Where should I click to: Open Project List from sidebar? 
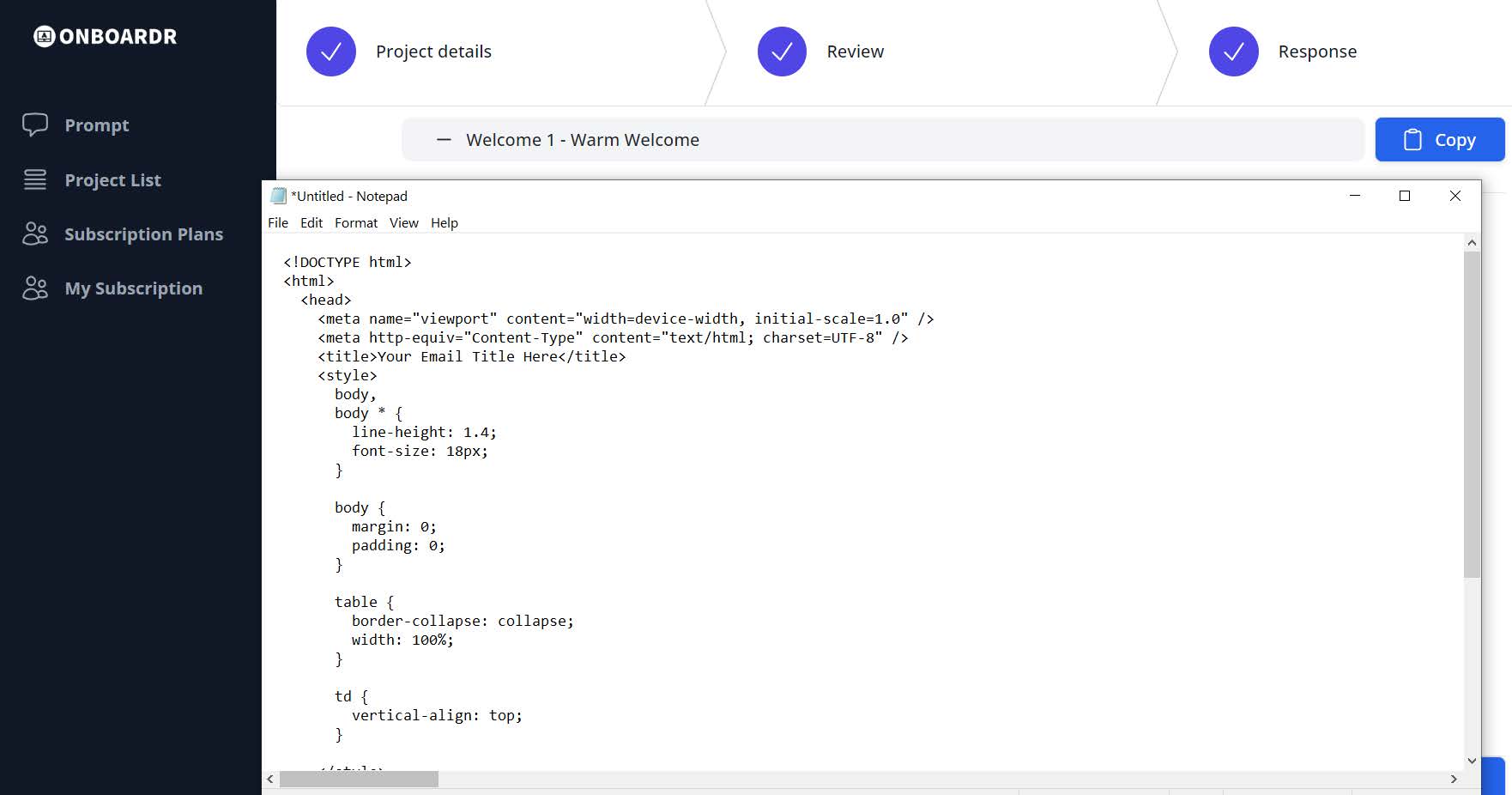(112, 180)
